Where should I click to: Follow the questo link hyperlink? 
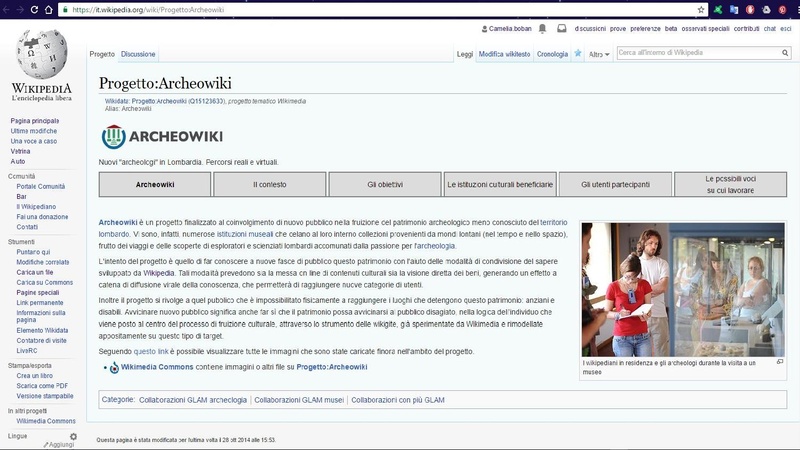pos(151,352)
